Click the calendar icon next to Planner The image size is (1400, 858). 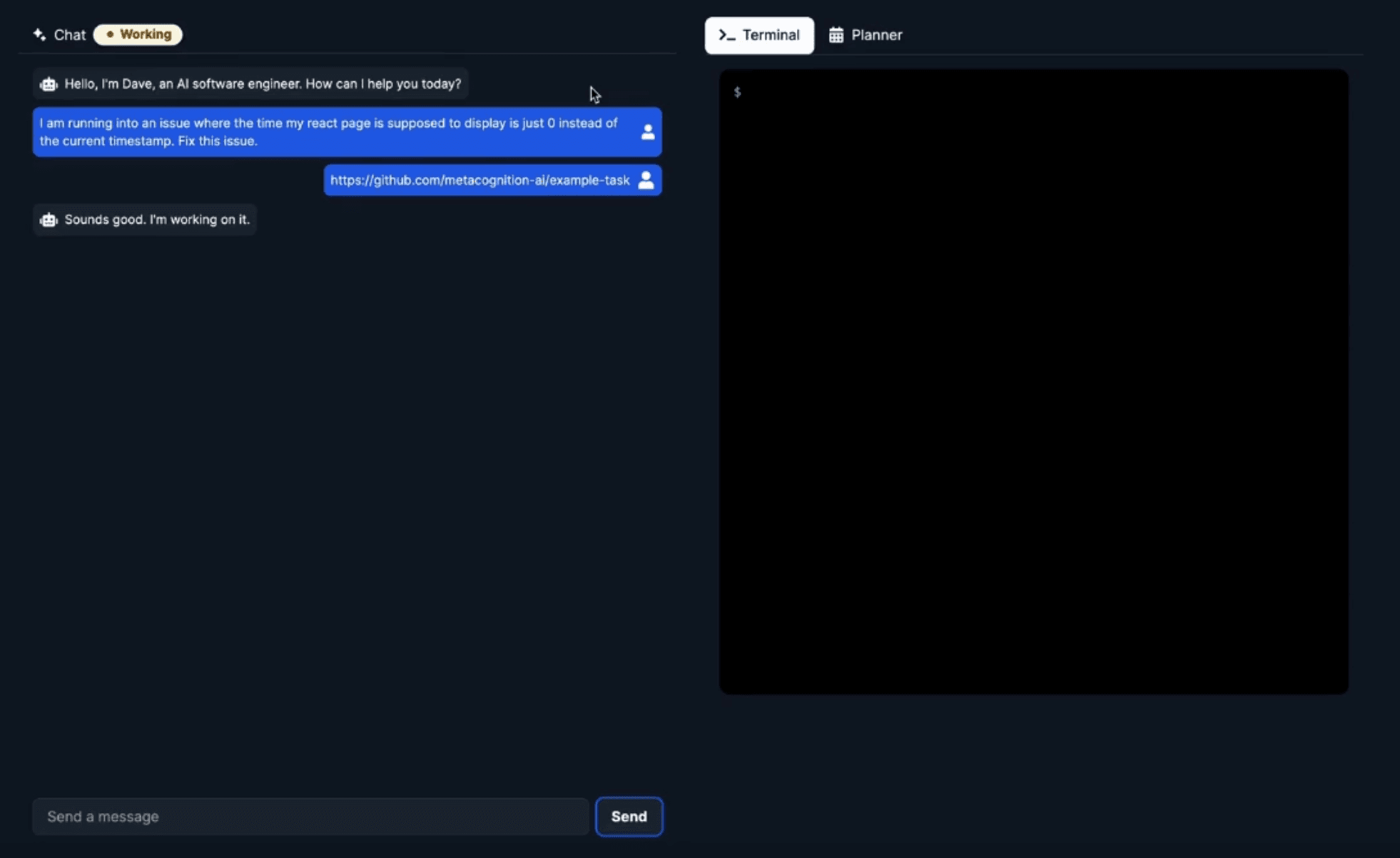[x=836, y=35]
